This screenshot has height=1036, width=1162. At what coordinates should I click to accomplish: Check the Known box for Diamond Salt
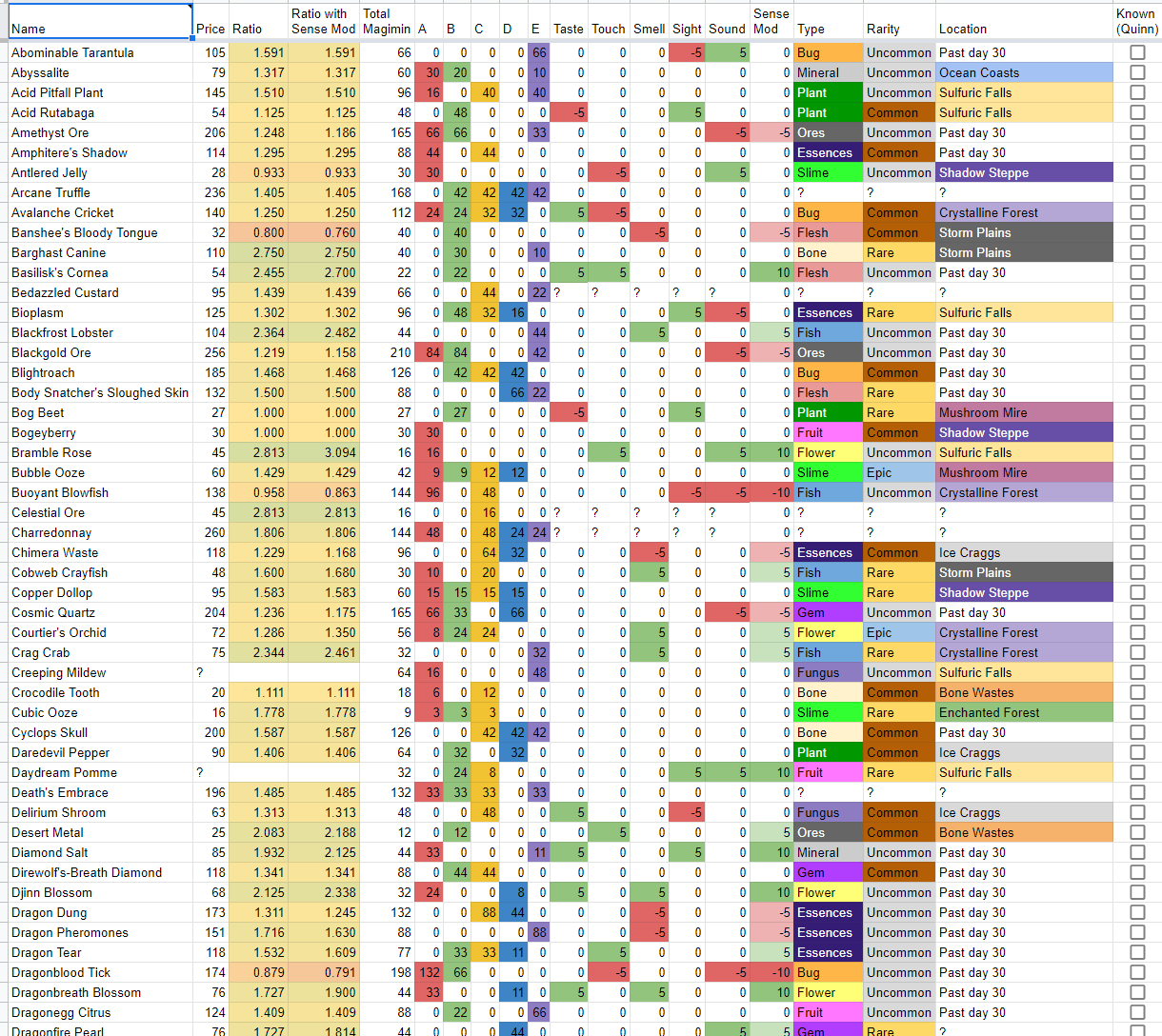pos(1137,852)
